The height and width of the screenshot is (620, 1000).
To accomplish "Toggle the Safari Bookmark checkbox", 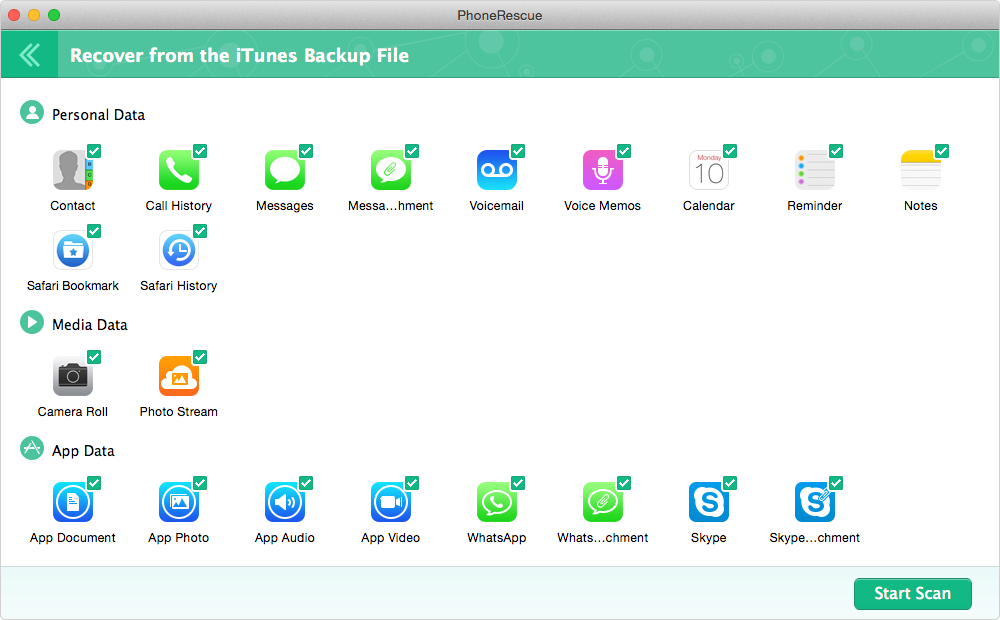I will 94,231.
